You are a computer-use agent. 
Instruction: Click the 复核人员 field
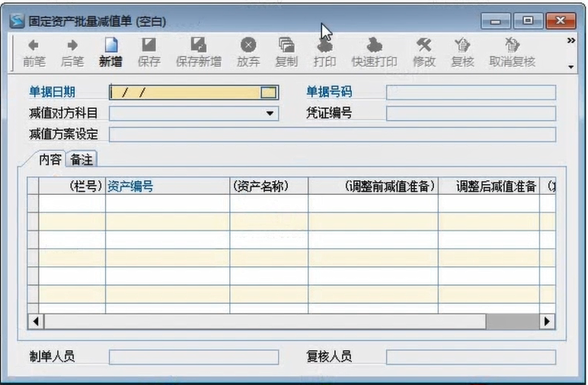coord(471,357)
